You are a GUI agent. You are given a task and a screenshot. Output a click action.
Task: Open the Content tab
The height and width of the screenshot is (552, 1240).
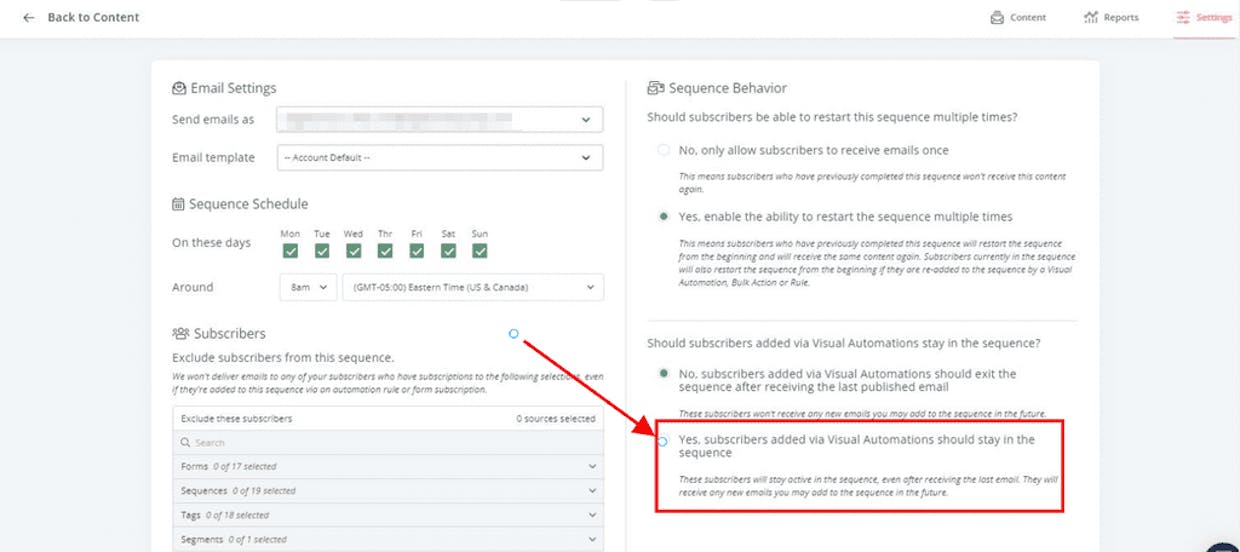coord(1018,17)
